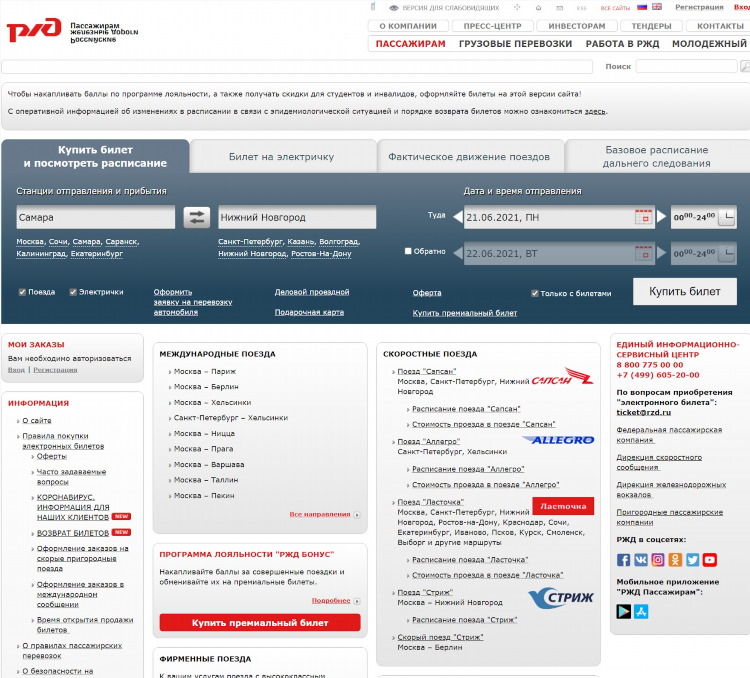Open the Facebook social icon
The image size is (750, 678).
point(623,560)
